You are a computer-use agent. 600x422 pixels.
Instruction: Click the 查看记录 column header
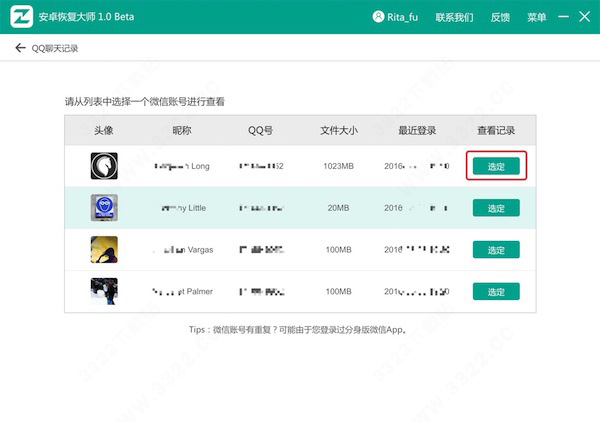496,130
